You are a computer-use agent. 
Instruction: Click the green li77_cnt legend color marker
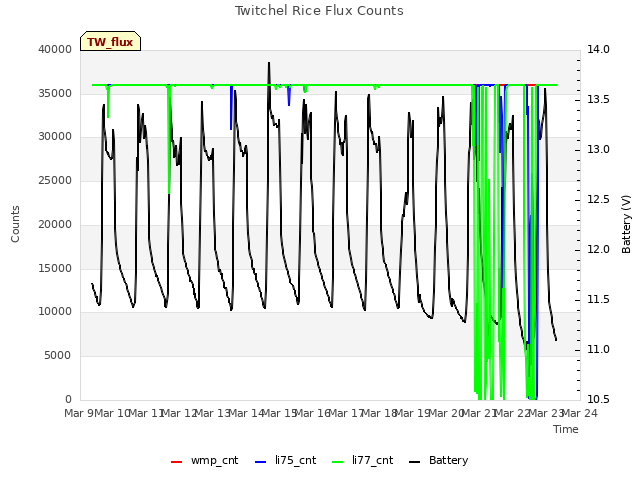click(x=337, y=462)
